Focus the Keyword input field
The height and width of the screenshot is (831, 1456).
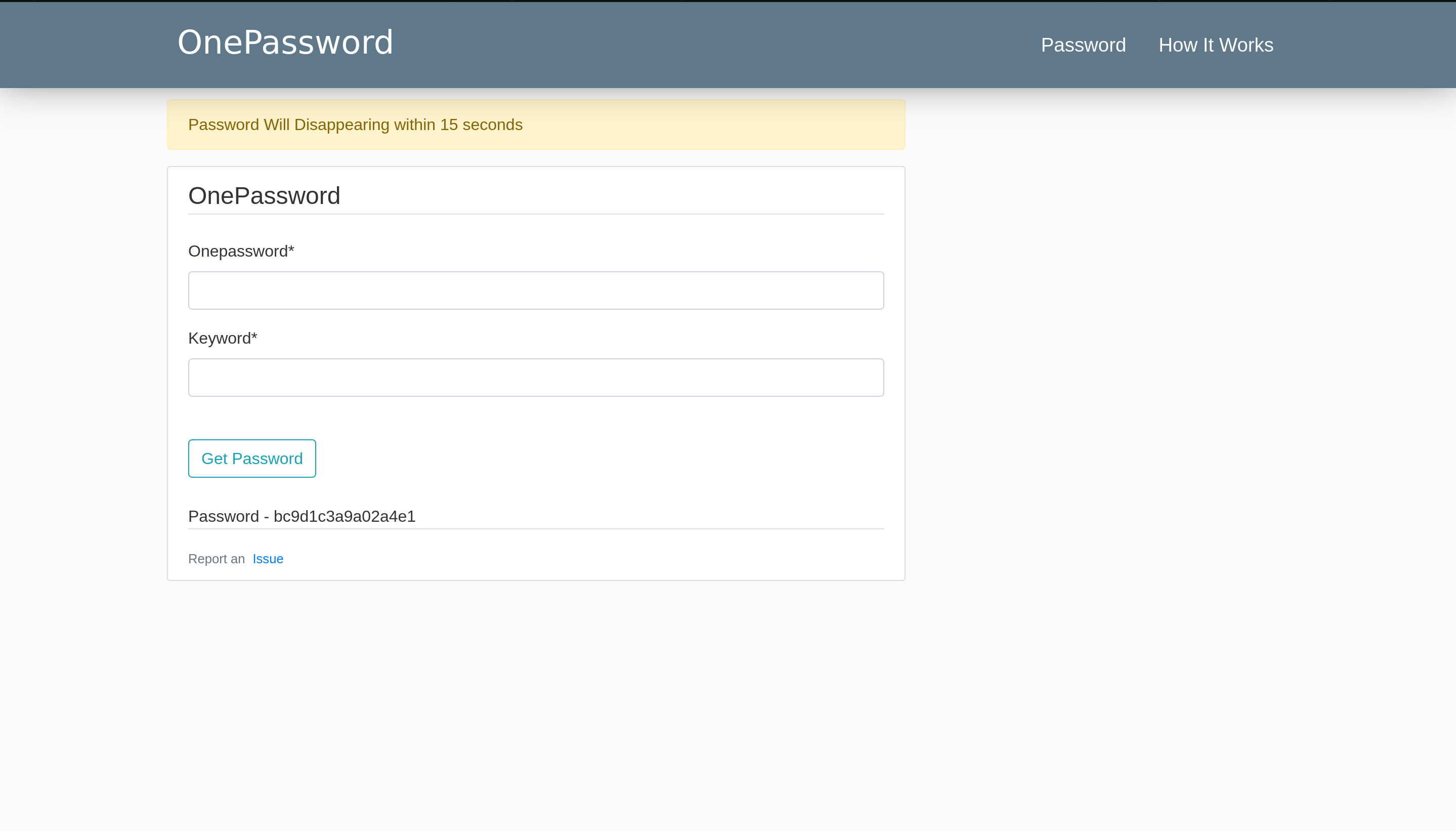pos(536,377)
